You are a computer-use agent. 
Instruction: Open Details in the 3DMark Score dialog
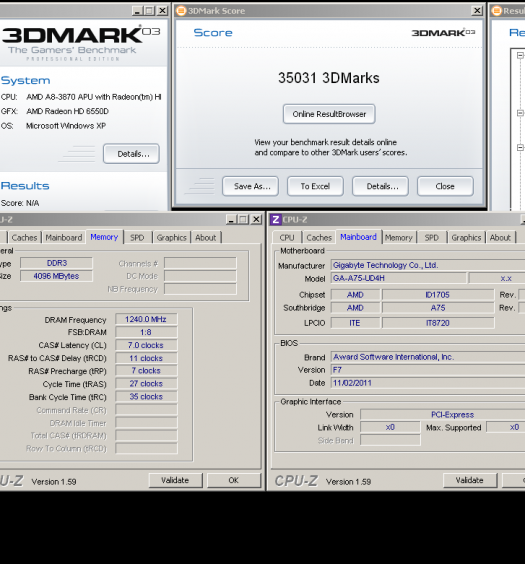point(380,186)
